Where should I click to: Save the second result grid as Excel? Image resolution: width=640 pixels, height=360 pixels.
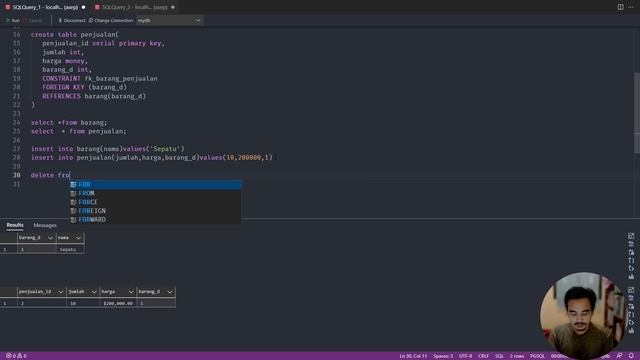tap(631, 307)
